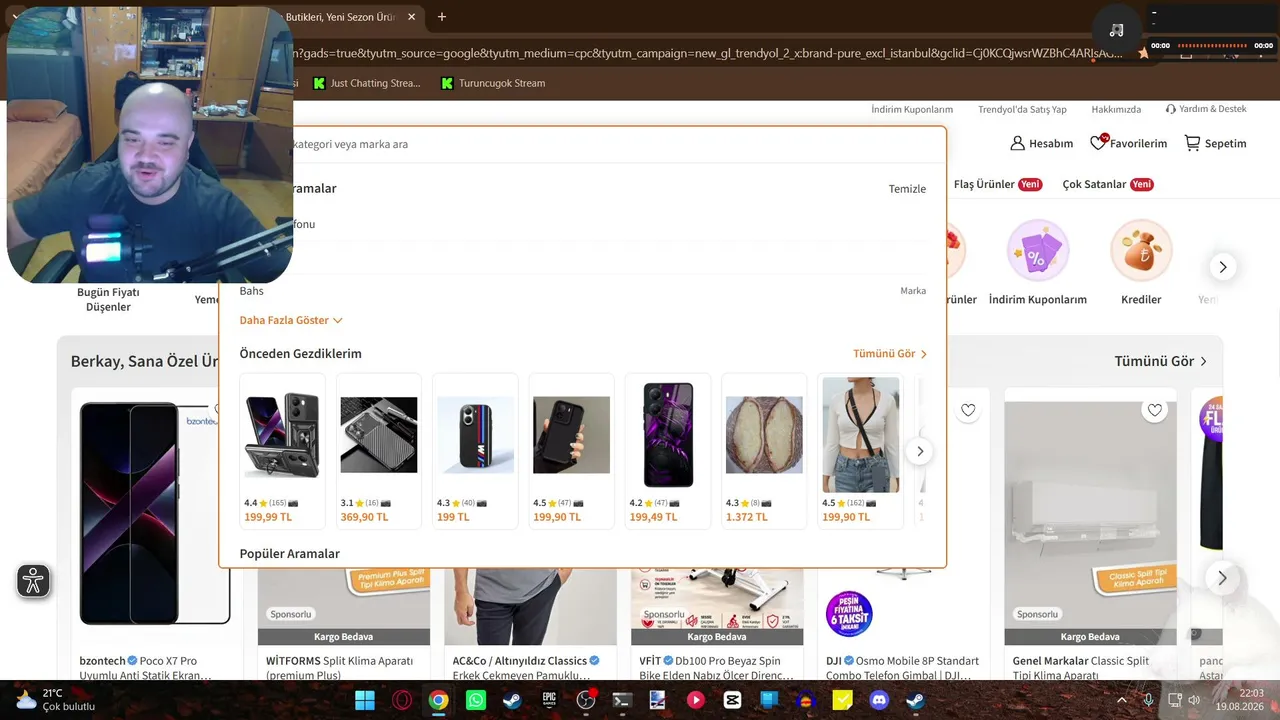This screenshot has width=1280, height=720.
Task: Open the 199,90 TL black case thumbnail
Action: [x=571, y=434]
